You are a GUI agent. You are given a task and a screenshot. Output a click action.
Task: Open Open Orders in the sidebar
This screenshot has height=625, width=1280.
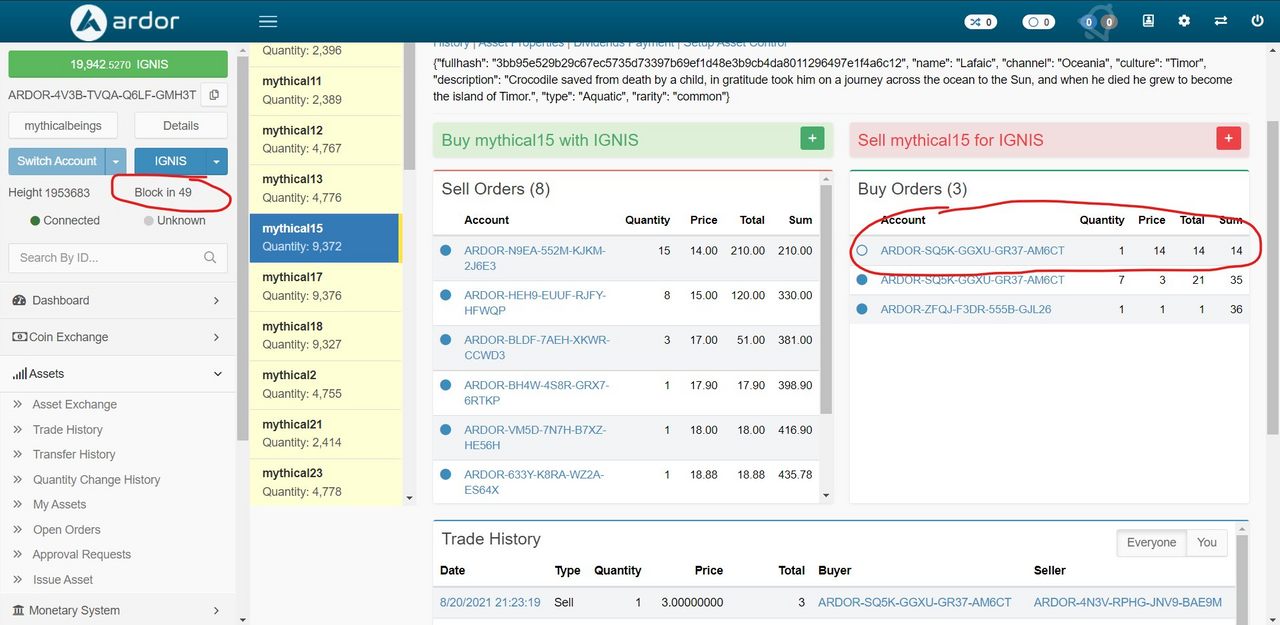coord(67,530)
